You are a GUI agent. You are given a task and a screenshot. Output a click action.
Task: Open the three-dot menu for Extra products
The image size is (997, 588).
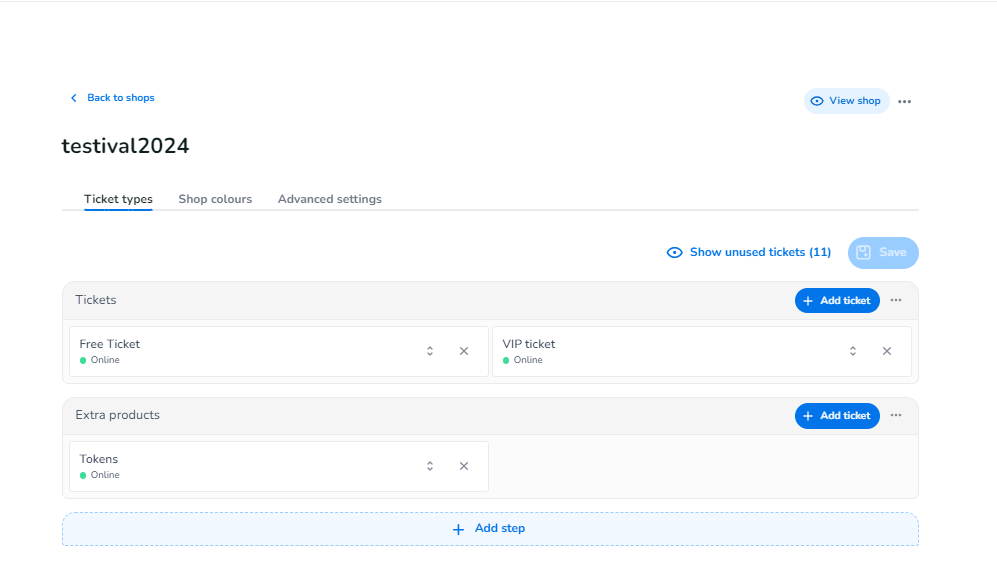896,415
